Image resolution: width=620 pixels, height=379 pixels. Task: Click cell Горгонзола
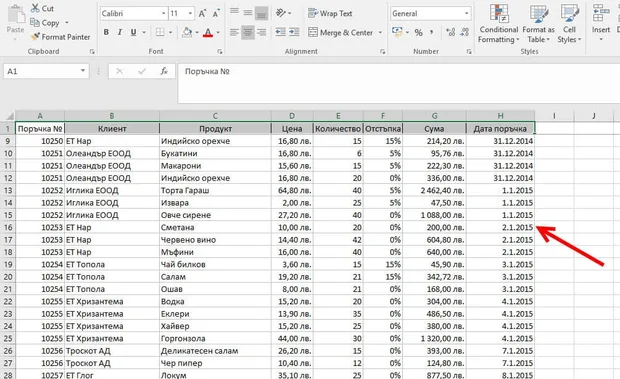215,338
